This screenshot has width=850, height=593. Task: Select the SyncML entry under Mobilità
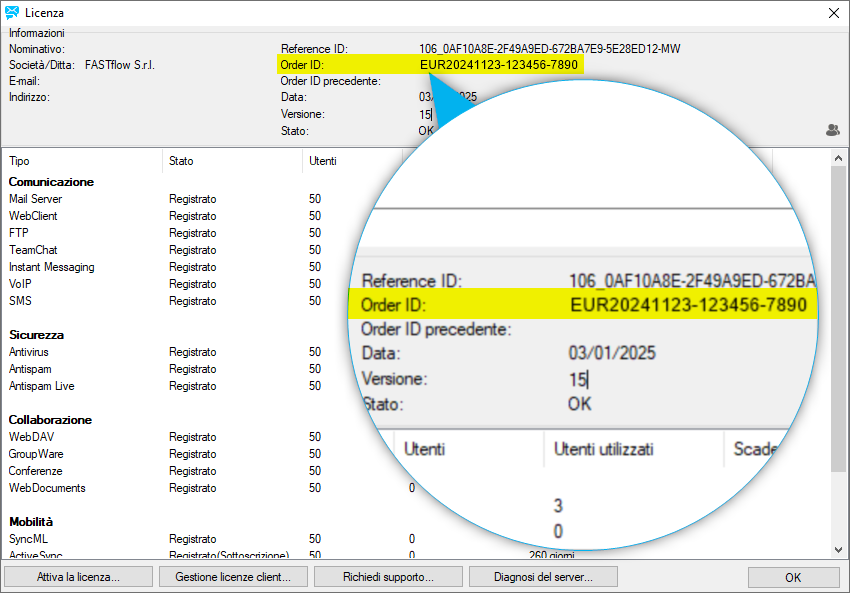(x=29, y=539)
